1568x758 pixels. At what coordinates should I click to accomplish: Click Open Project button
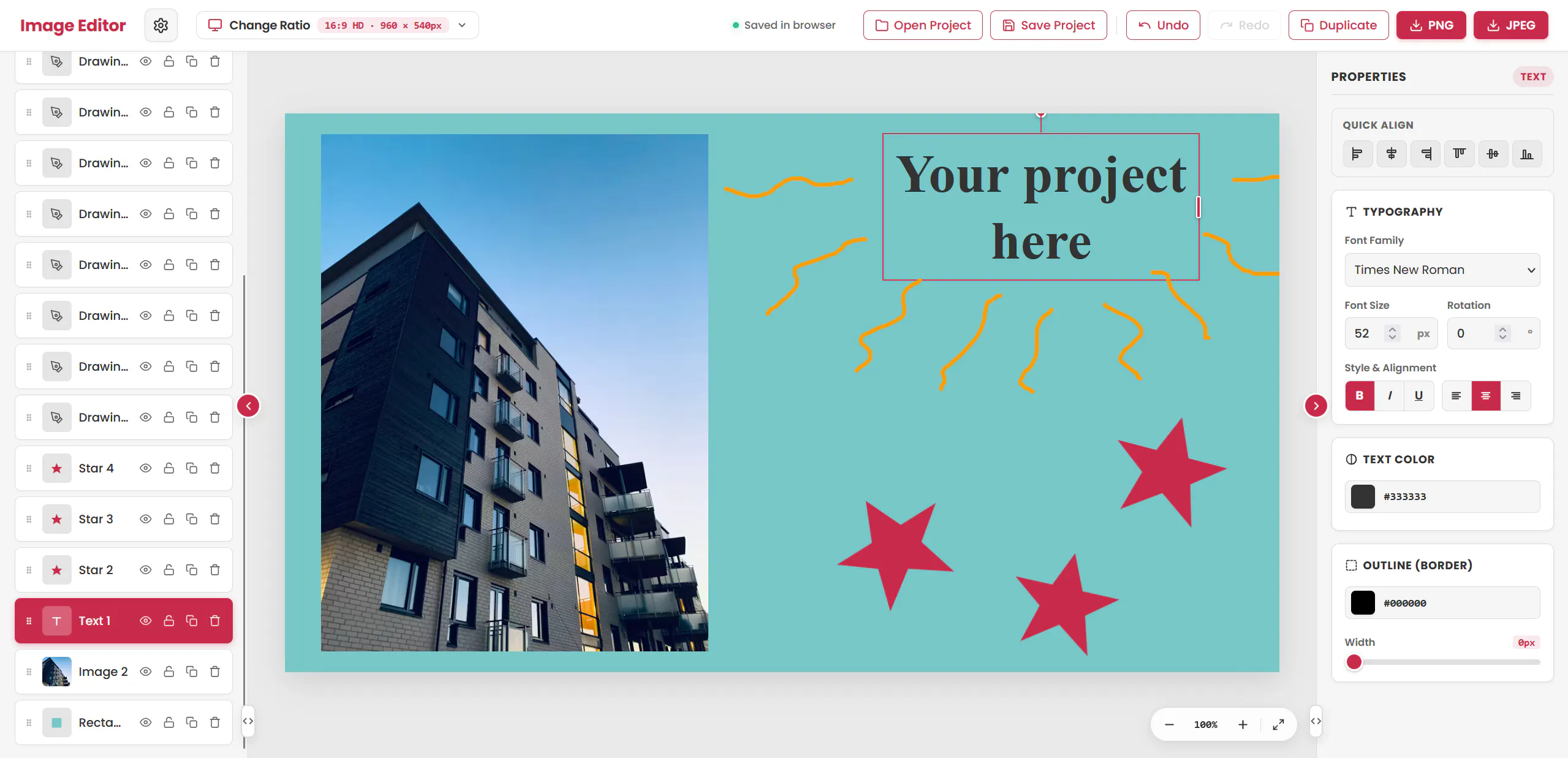(x=923, y=25)
